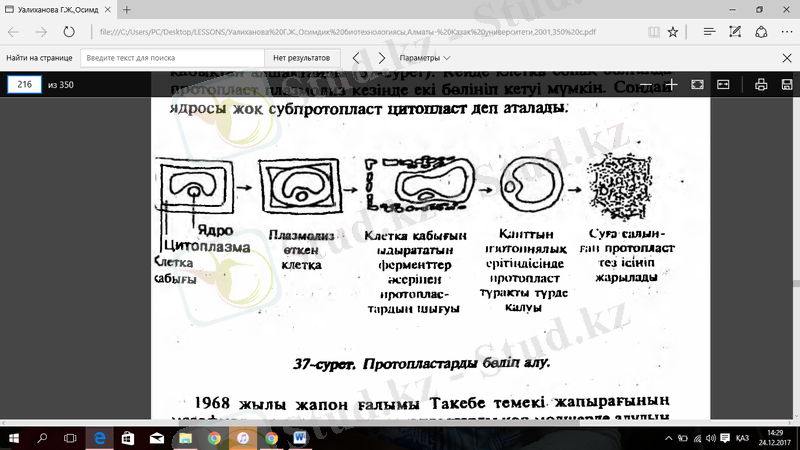The height and width of the screenshot is (450, 800).
Task: Click the Найти на странице label
Action: tap(39, 58)
